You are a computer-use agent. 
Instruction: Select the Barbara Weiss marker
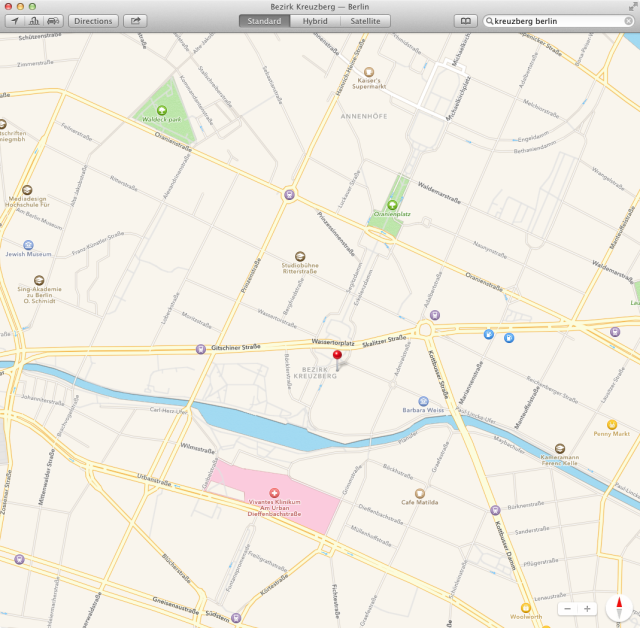click(424, 401)
